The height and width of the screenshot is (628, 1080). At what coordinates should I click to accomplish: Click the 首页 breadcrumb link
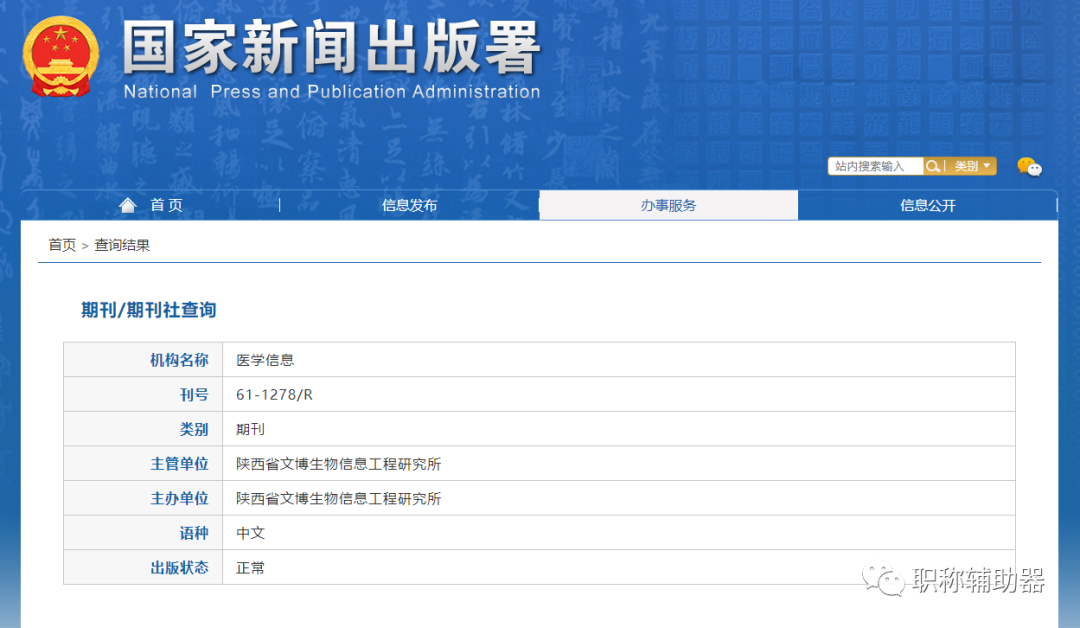pyautogui.click(x=62, y=244)
